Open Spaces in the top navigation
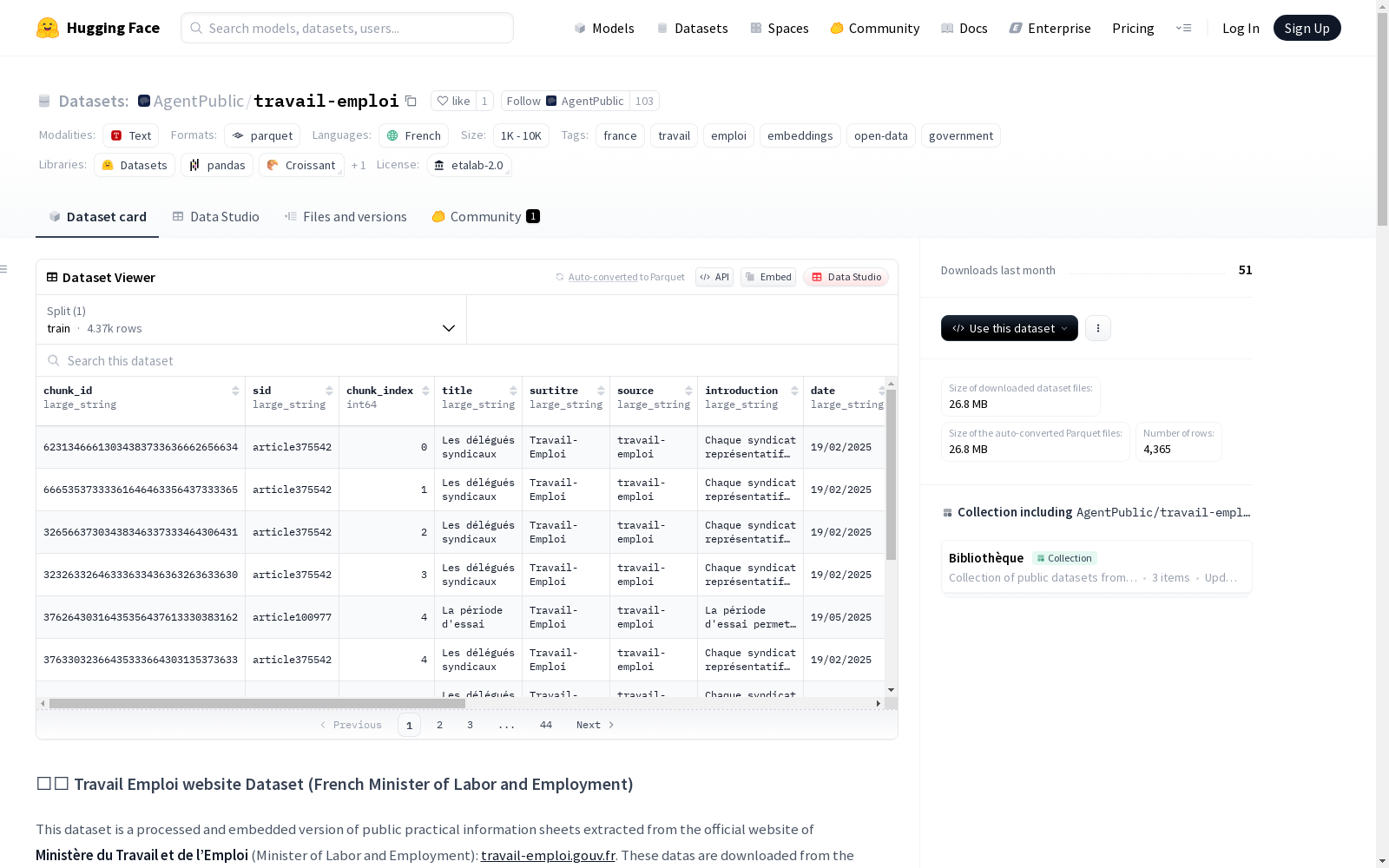This screenshot has width=1389, height=868. pyautogui.click(x=780, y=28)
